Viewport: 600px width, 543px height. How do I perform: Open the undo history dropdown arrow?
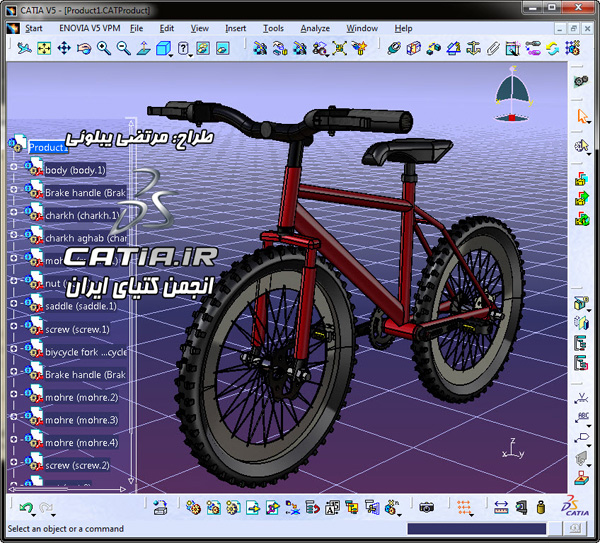pos(33,515)
